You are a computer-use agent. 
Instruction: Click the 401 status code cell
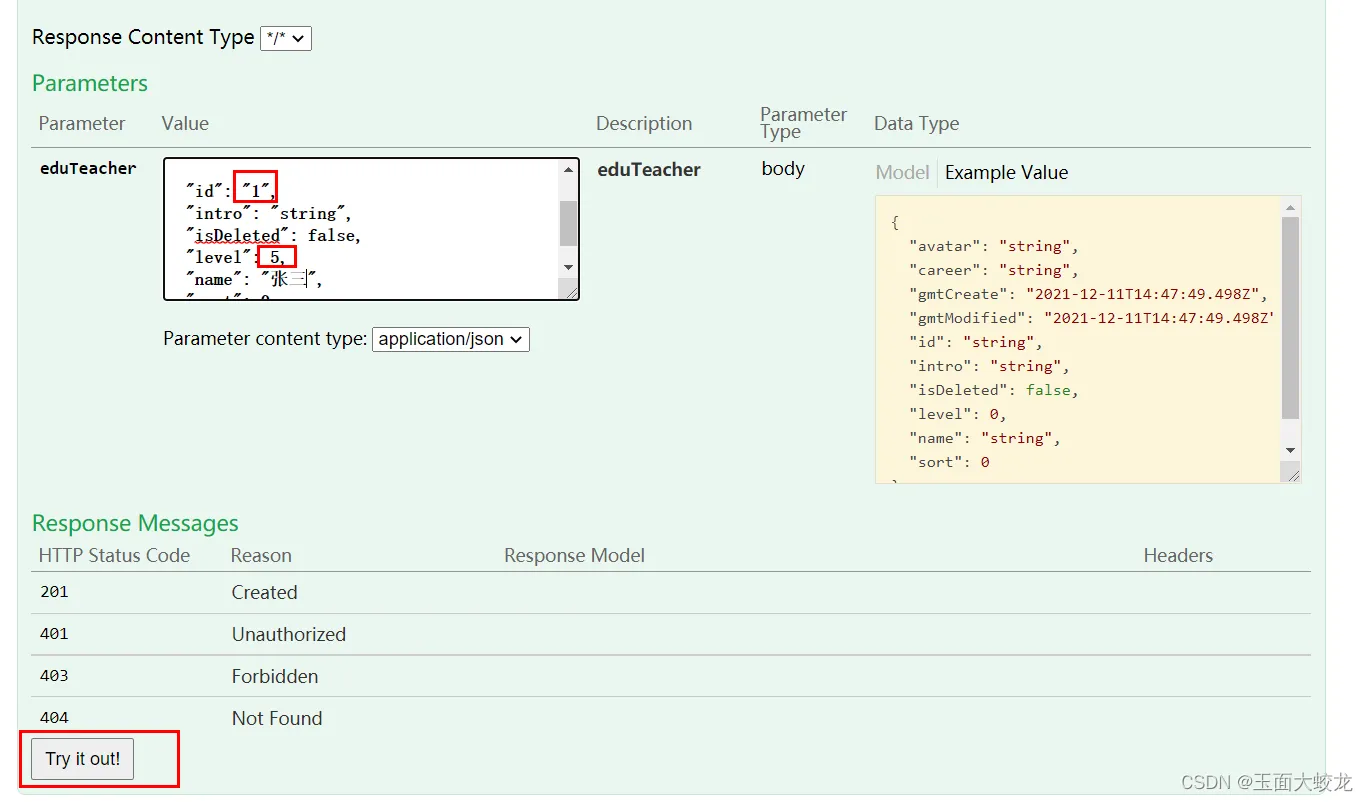(x=54, y=634)
